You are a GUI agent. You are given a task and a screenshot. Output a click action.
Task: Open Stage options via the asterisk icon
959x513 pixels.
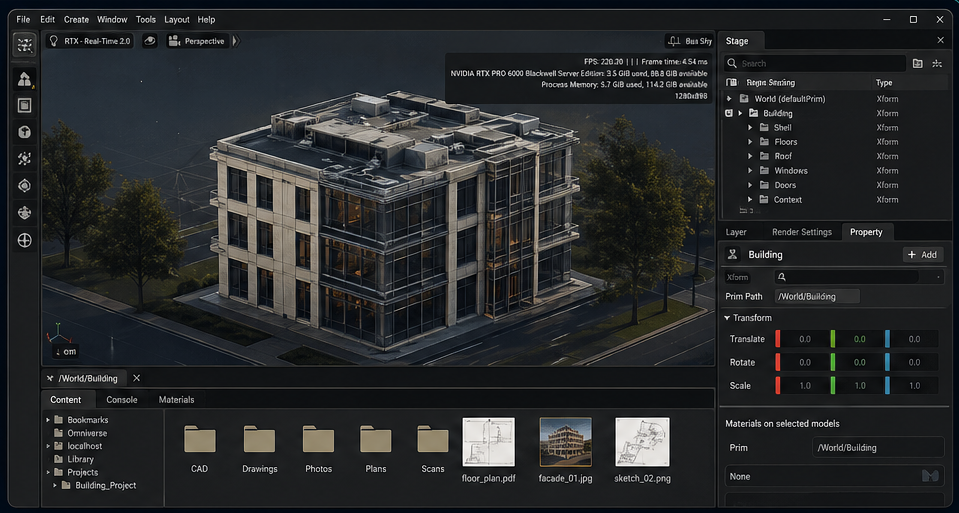pyautogui.click(x=936, y=63)
